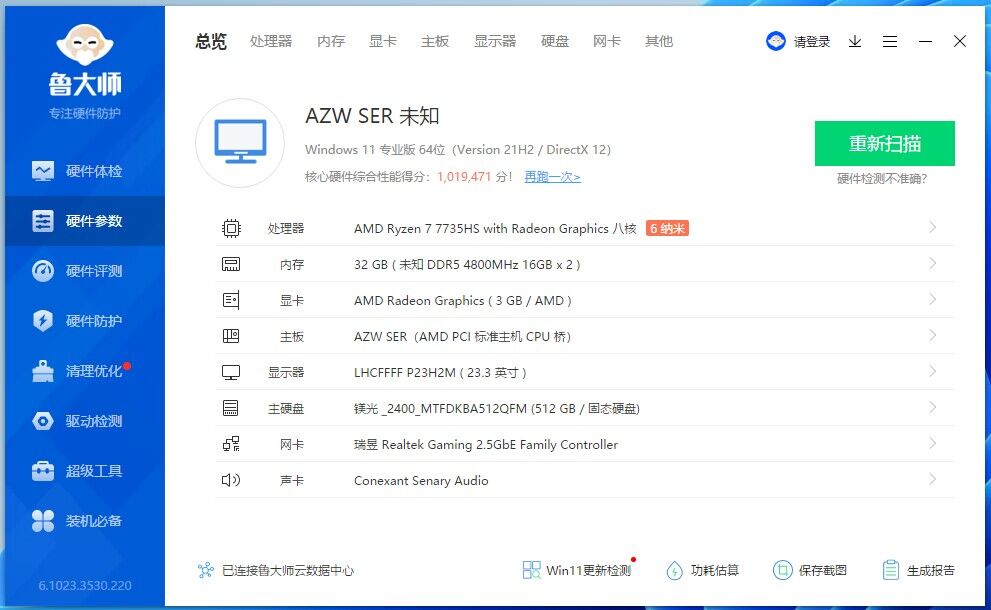
Task: Open the 清理优化 panel
Action: 84,371
